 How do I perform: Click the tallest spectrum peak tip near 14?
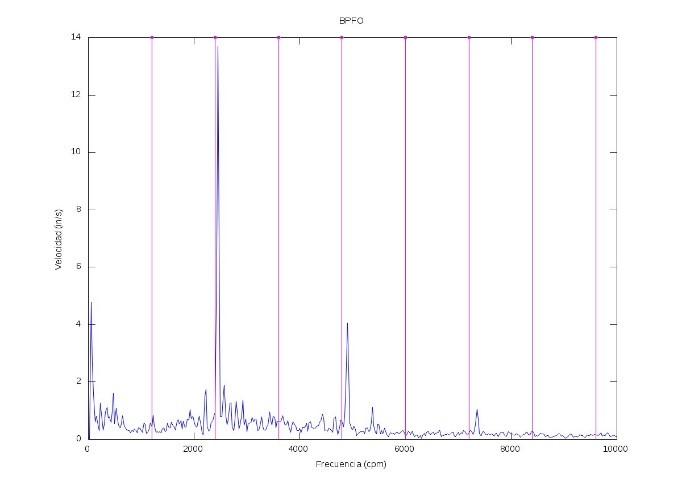coord(217,46)
